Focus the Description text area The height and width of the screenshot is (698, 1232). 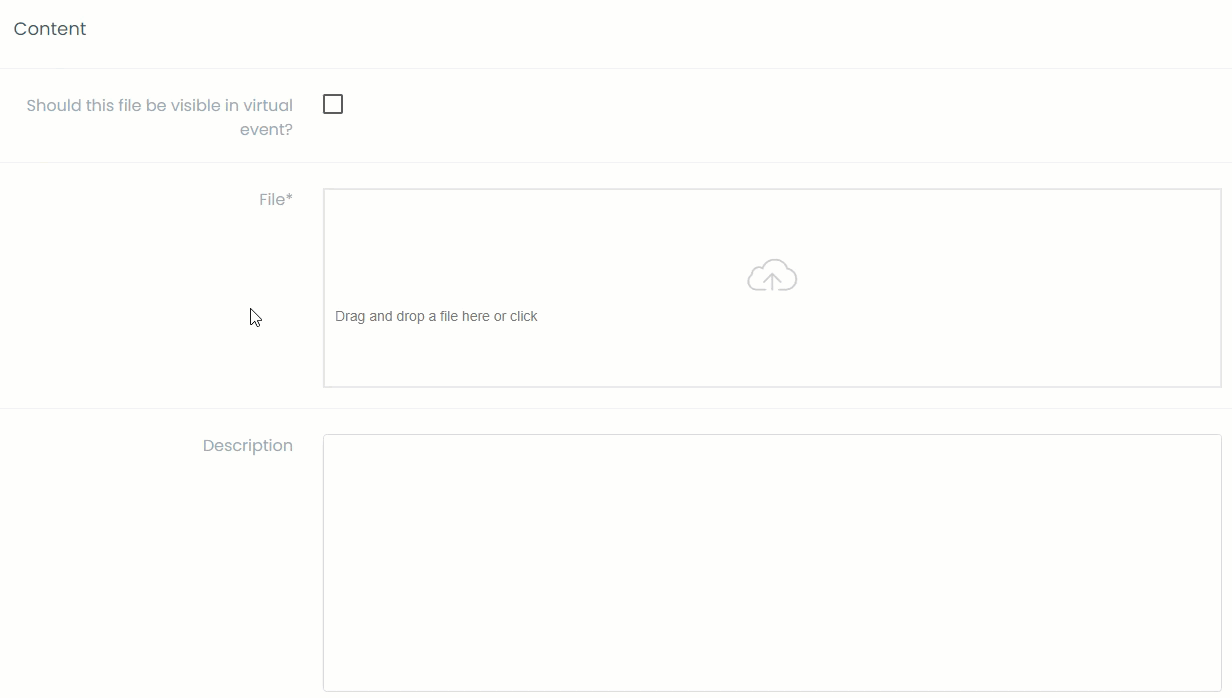(772, 563)
